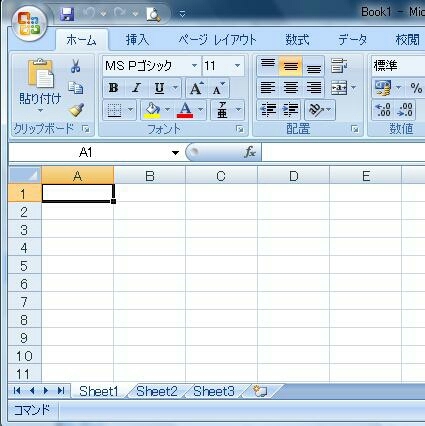The image size is (425, 426).
Task: Open the MS Pゴシック font name dropdown
Action: click(x=195, y=66)
